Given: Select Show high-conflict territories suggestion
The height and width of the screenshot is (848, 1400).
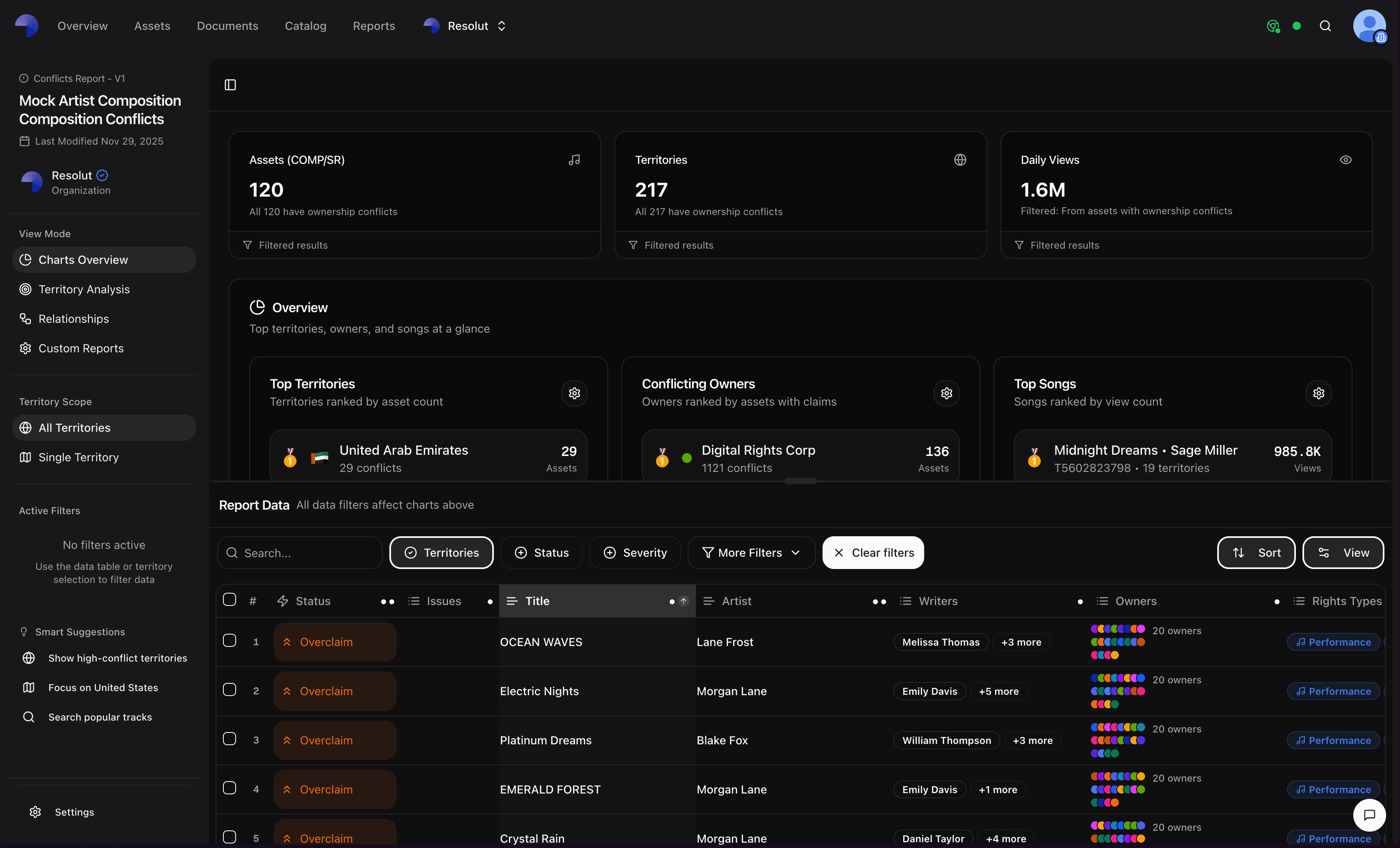Looking at the screenshot, I should (x=117, y=658).
